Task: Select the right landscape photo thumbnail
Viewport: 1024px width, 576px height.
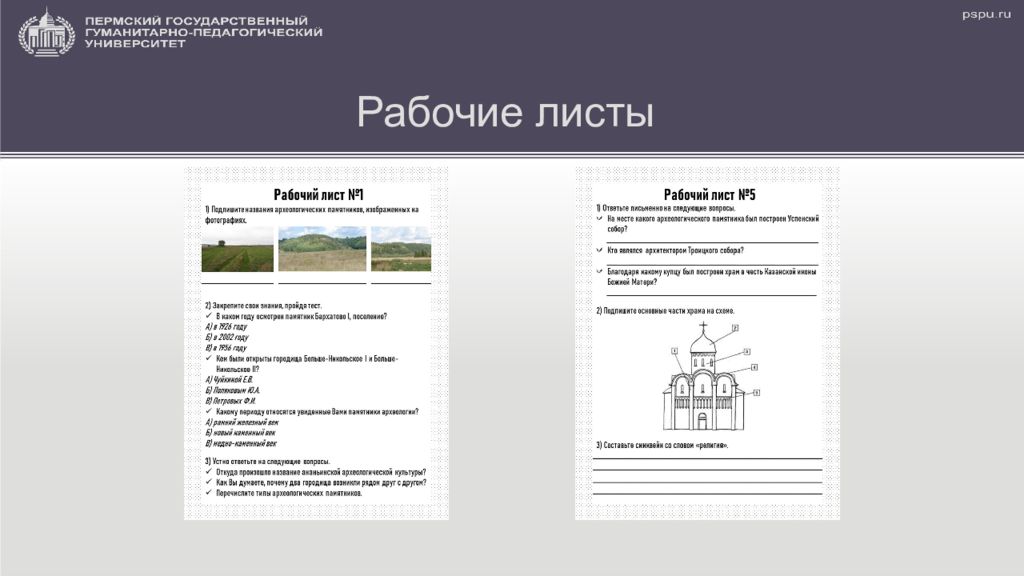Action: [401, 249]
